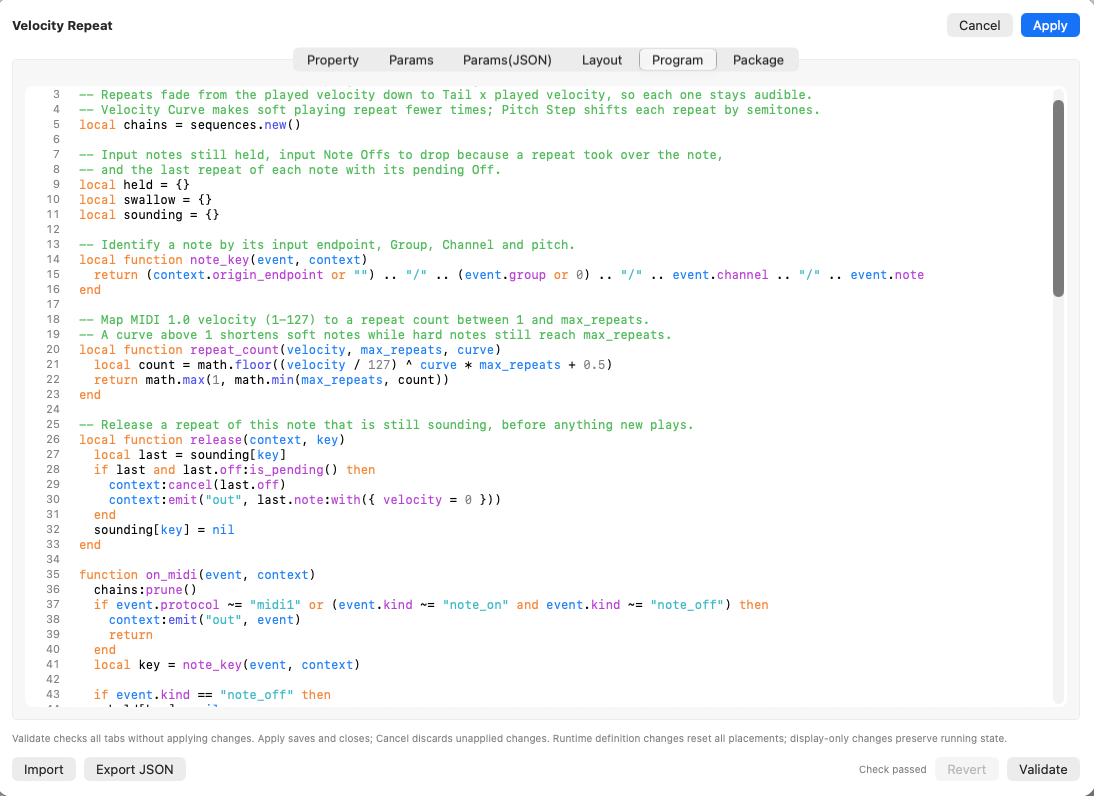Click comment 'Input notes still held' line 7
The width and height of the screenshot is (1094, 796).
pos(400,155)
